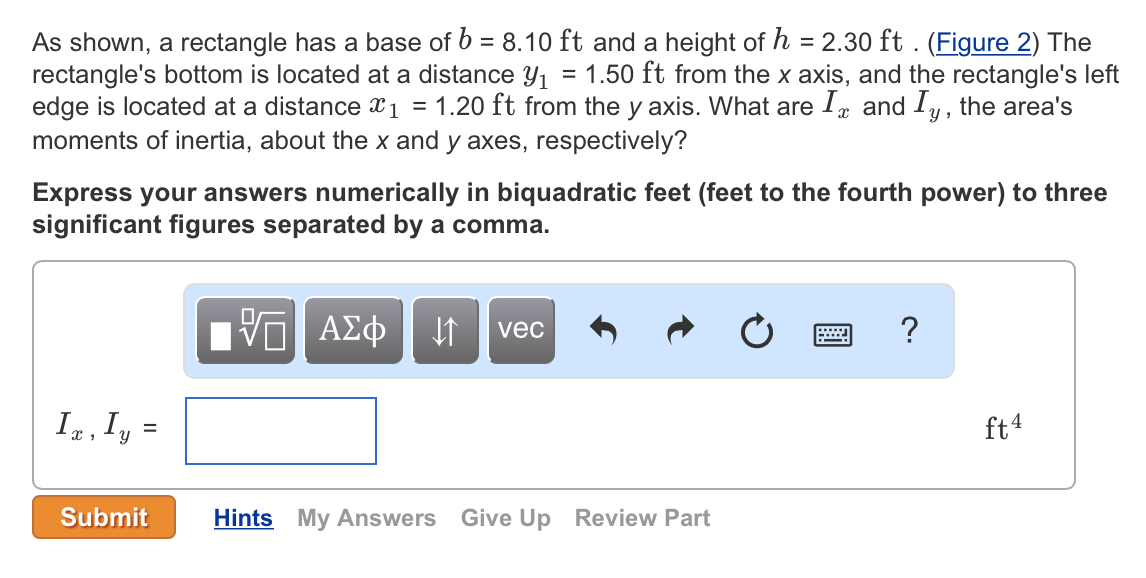
Task: Click the redo arrow icon
Action: [679, 330]
